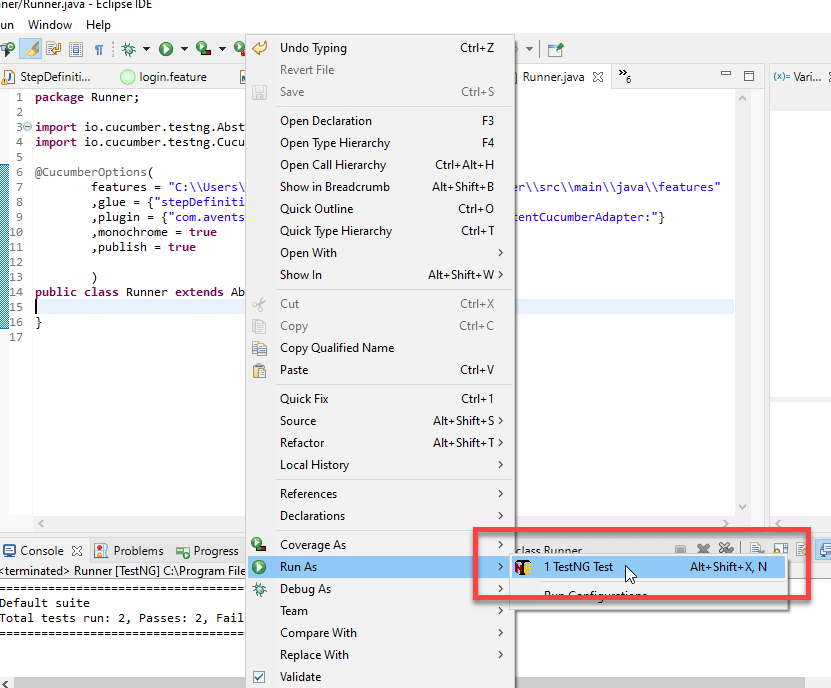Click the Toggle Block Selection toolbar icon
831x688 pixels.
tap(76, 48)
